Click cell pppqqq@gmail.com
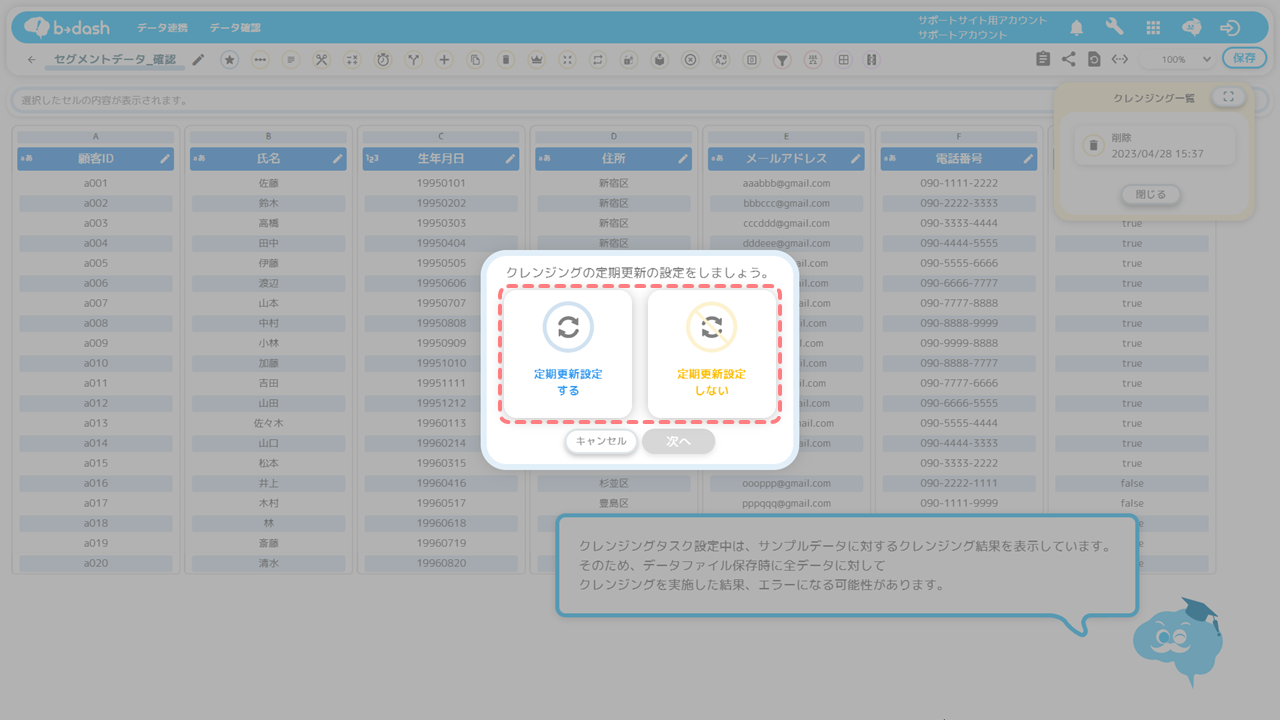Screen dimensions: 1280x720 [787, 503]
